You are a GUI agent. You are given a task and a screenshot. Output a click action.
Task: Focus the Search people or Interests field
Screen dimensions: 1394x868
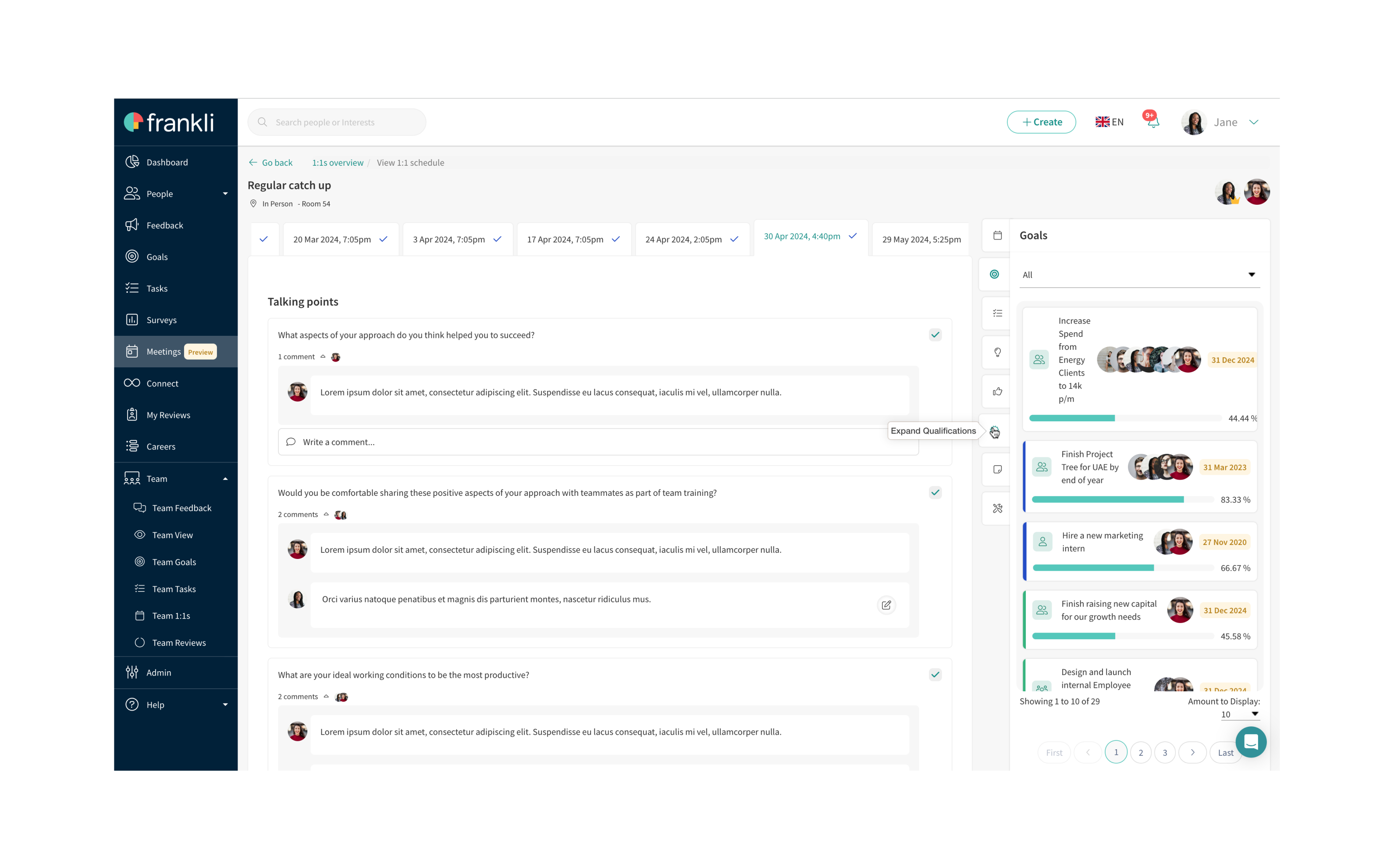[337, 122]
